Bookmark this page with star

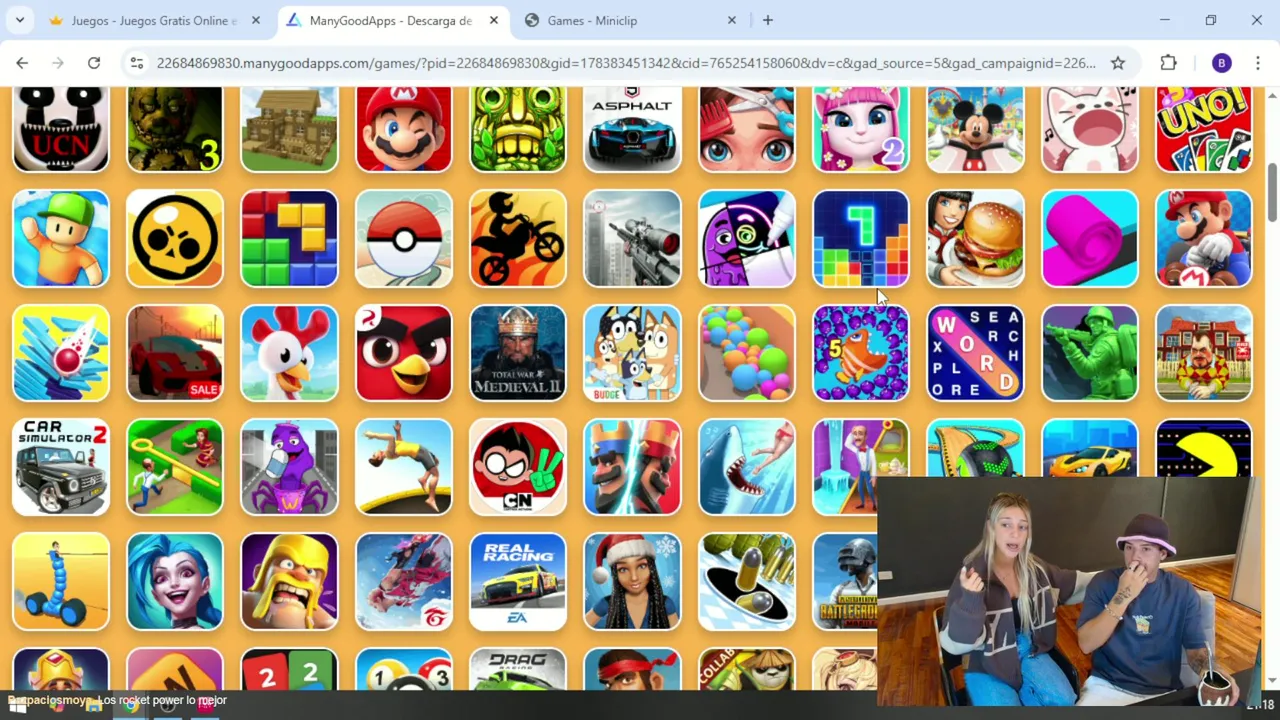(x=1118, y=63)
